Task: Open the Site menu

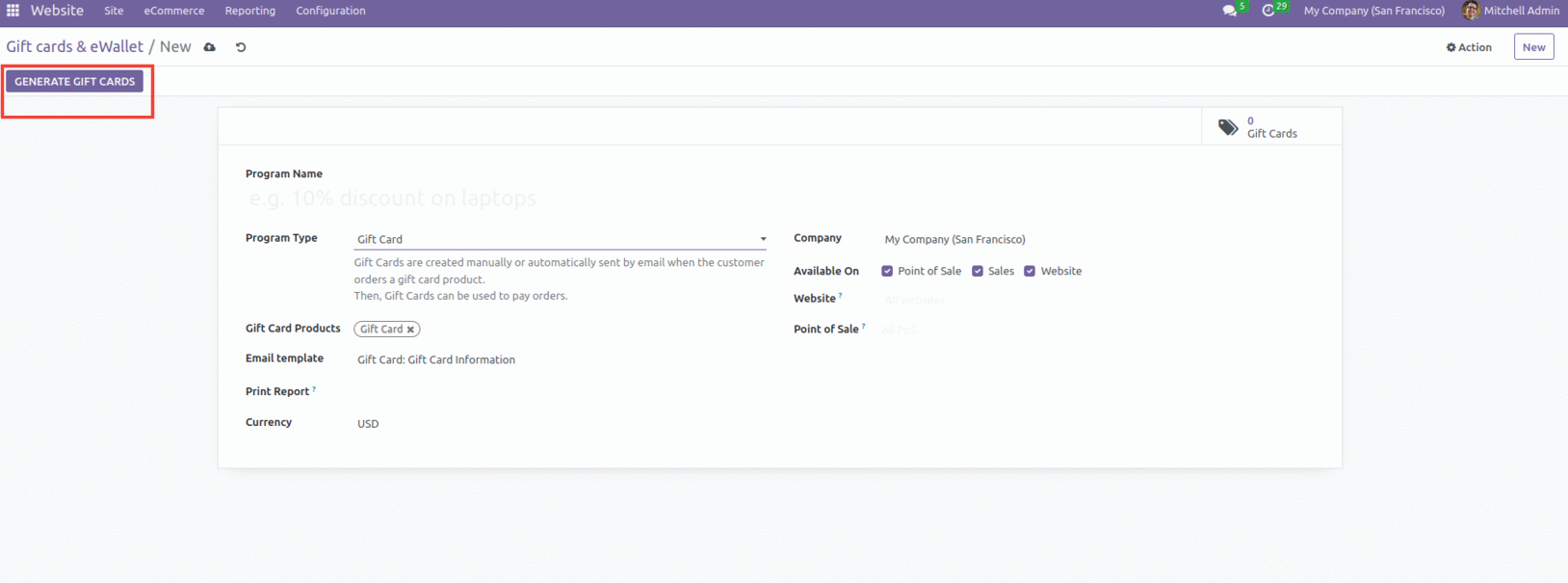Action: point(114,11)
